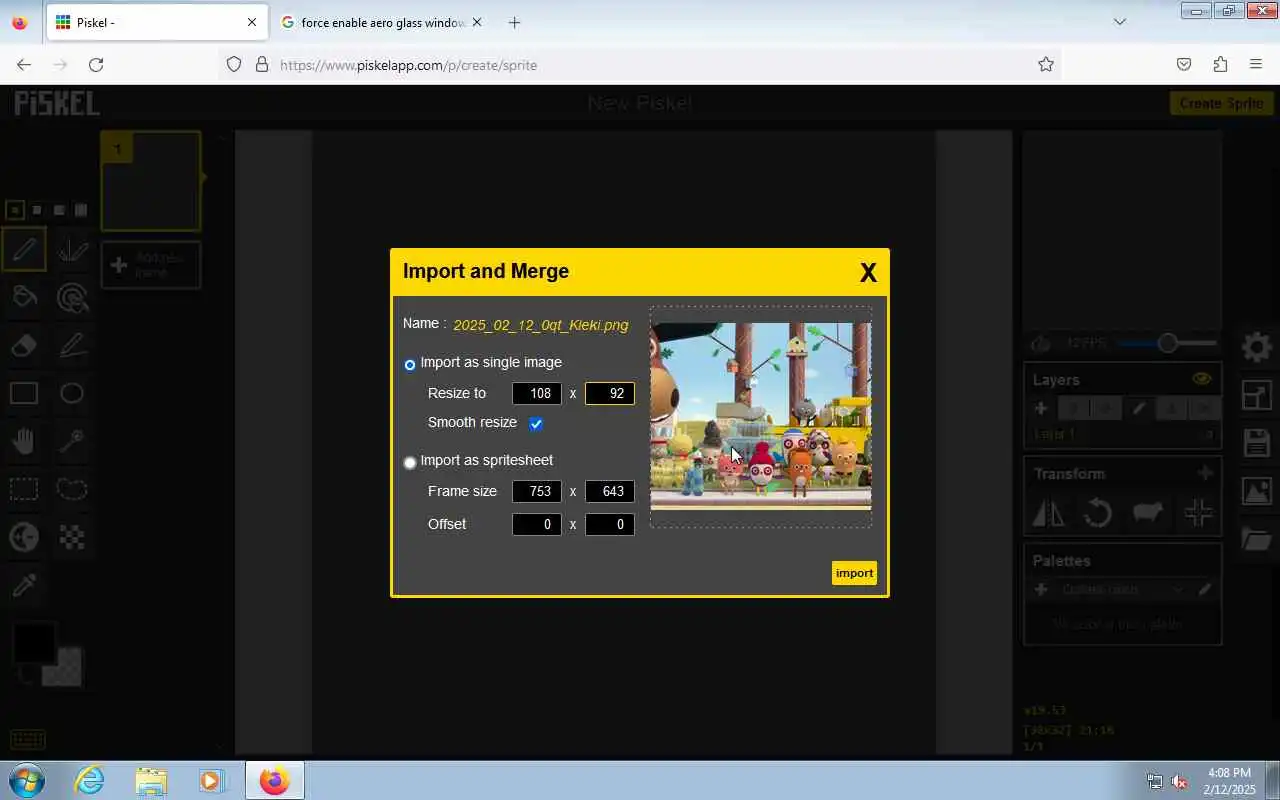This screenshot has height=800, width=1280.
Task: Uncheck the Smooth resize checkbox
Action: (x=536, y=423)
